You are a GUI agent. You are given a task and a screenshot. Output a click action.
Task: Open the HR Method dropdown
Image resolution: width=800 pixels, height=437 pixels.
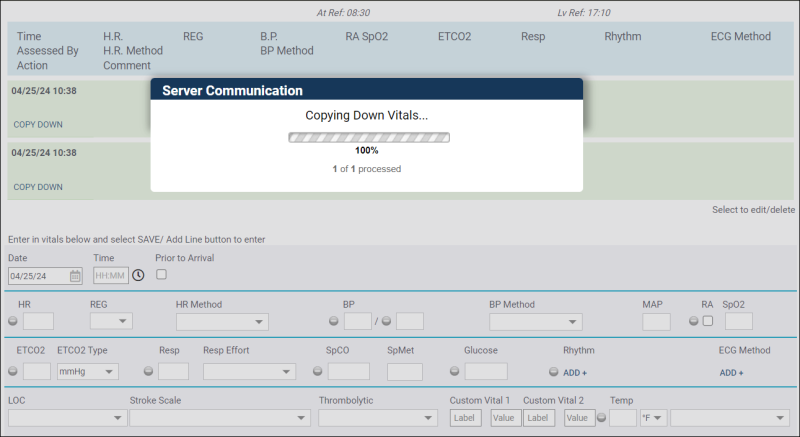pyautogui.click(x=222, y=322)
